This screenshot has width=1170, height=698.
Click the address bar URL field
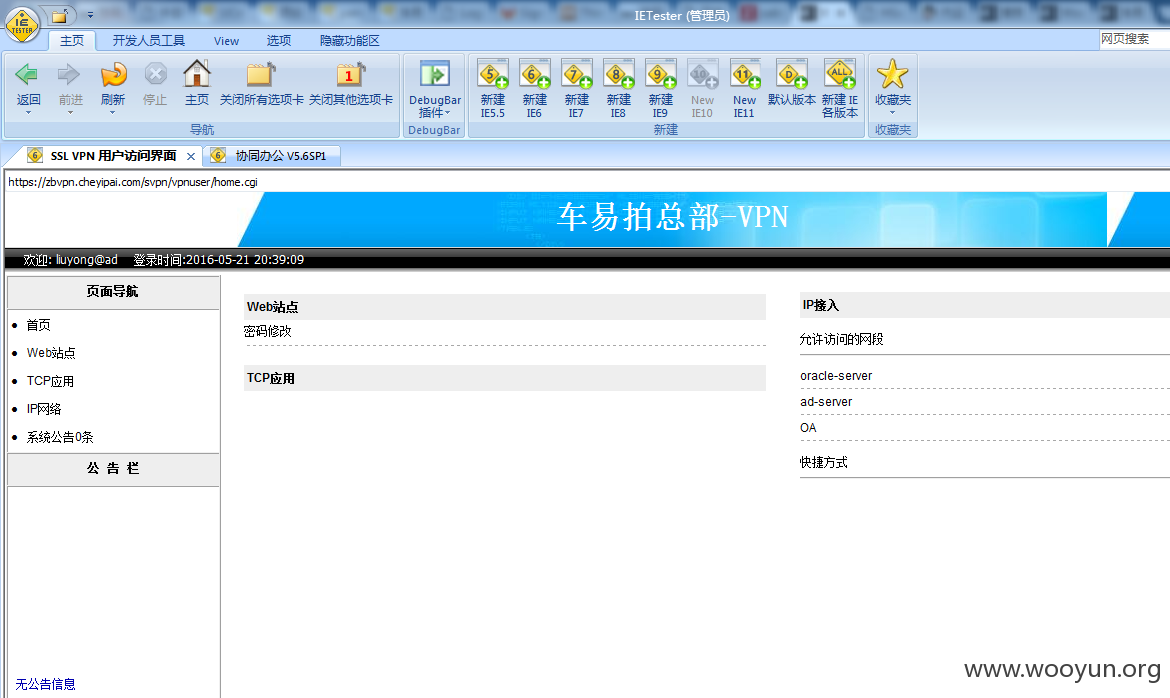tap(586, 181)
